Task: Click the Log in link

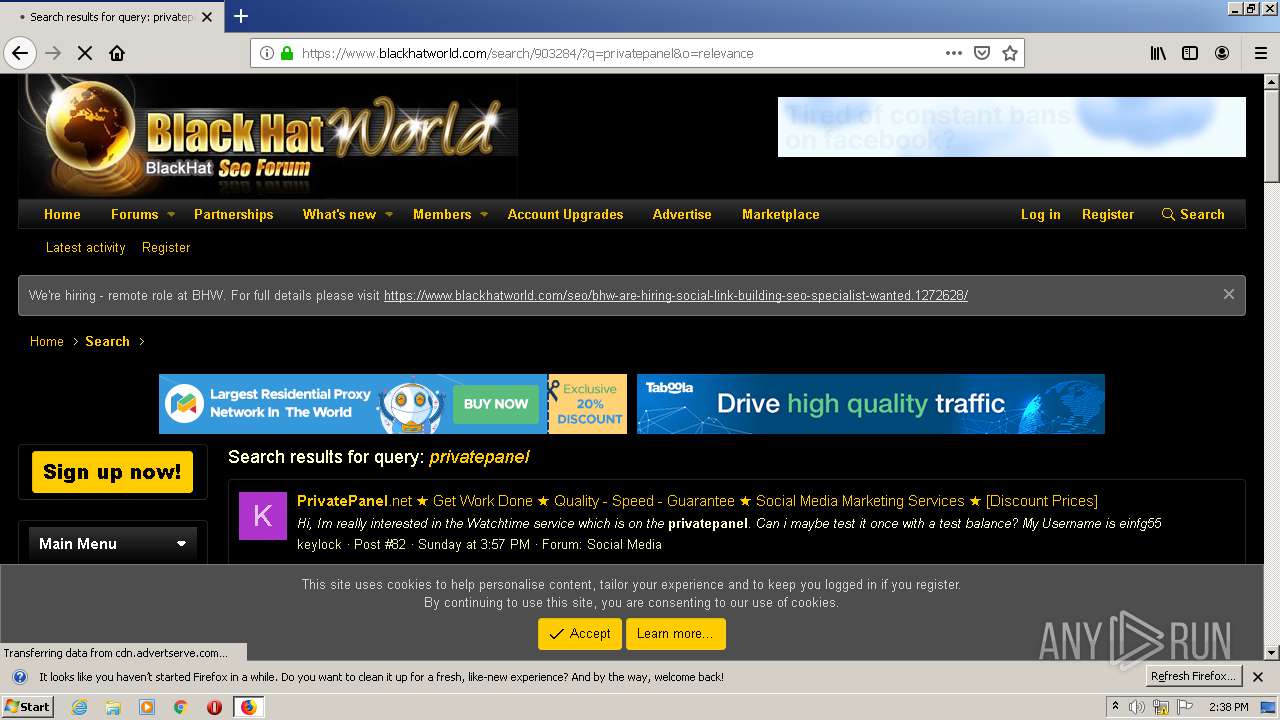Action: point(1040,214)
